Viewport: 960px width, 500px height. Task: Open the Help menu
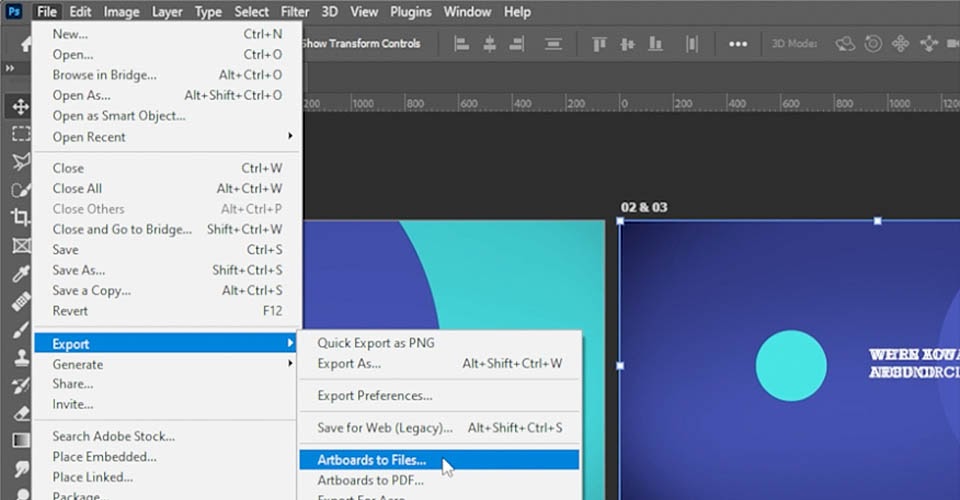point(517,12)
